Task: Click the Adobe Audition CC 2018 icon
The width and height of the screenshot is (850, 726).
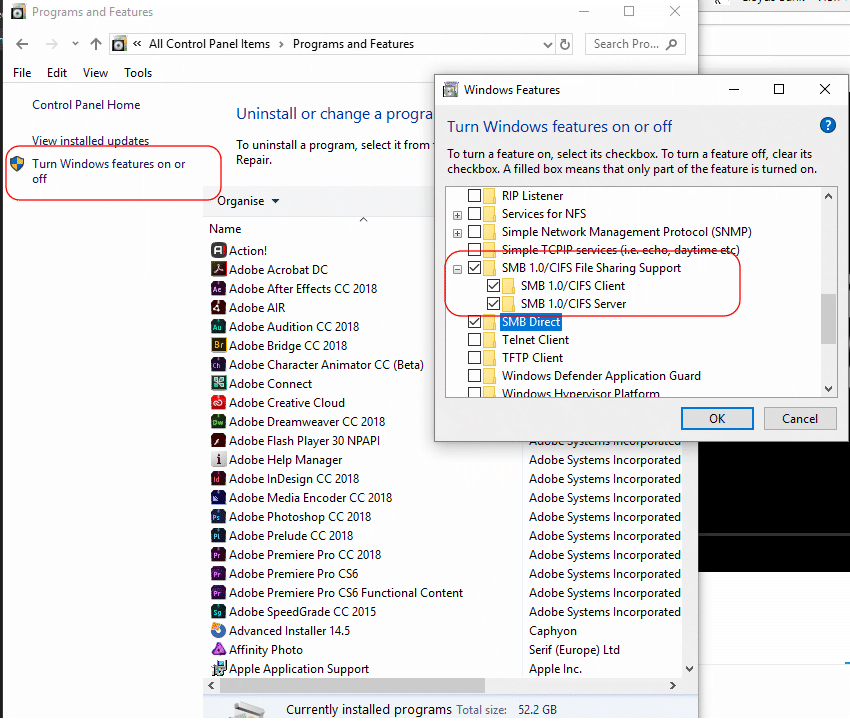Action: (x=218, y=326)
